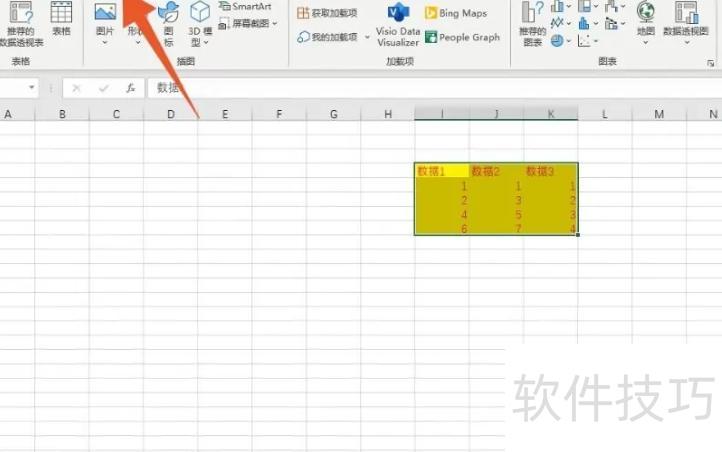This screenshot has width=722, height=452.
Task: Expand the 地图 dropdown arrow
Action: 646,43
